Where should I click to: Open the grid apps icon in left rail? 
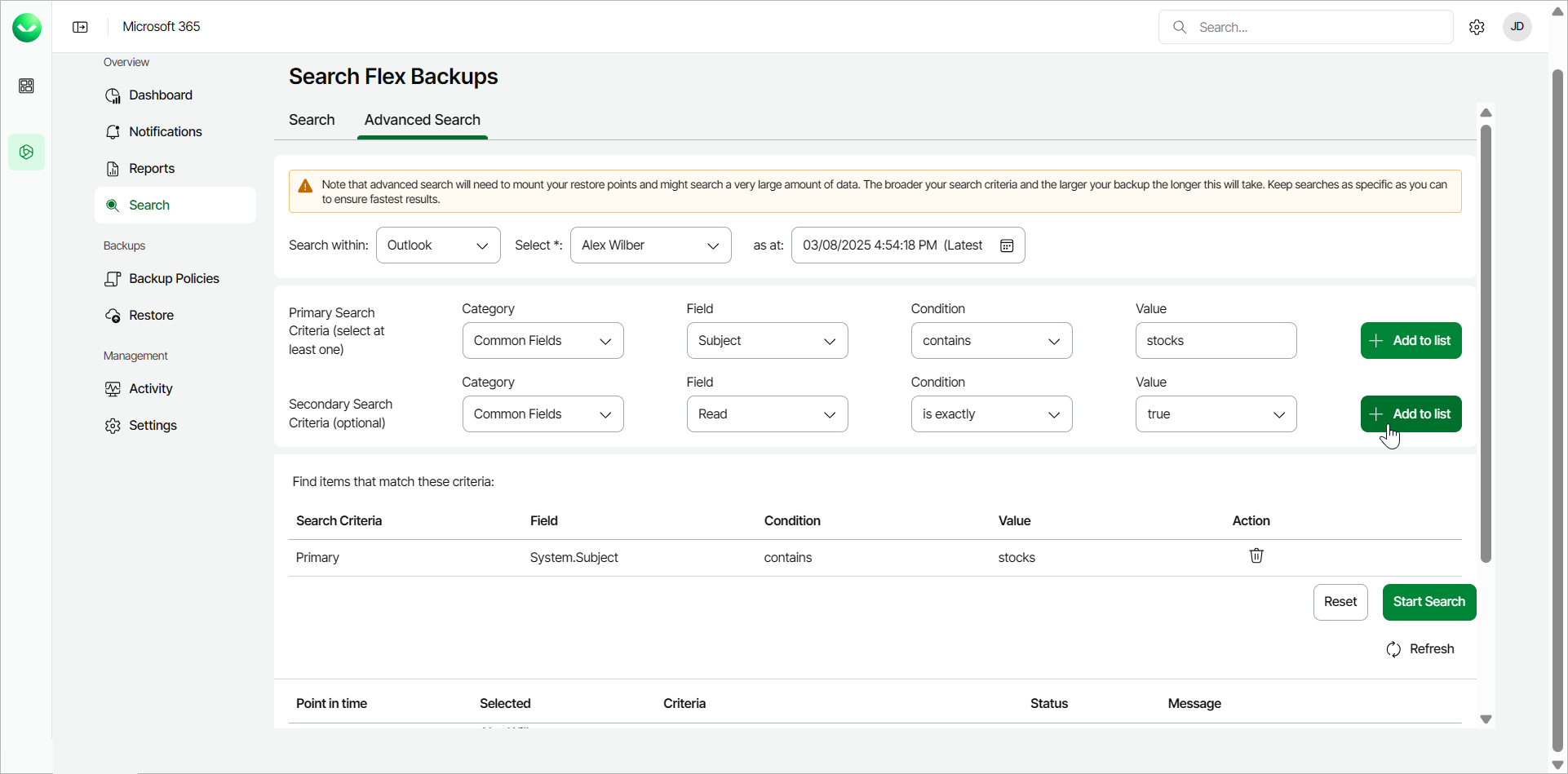pos(26,86)
